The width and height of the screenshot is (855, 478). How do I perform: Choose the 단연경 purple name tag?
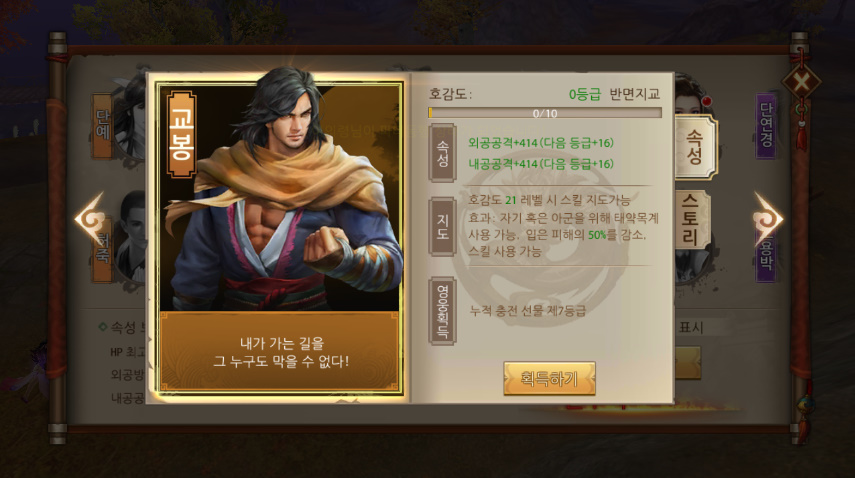766,126
